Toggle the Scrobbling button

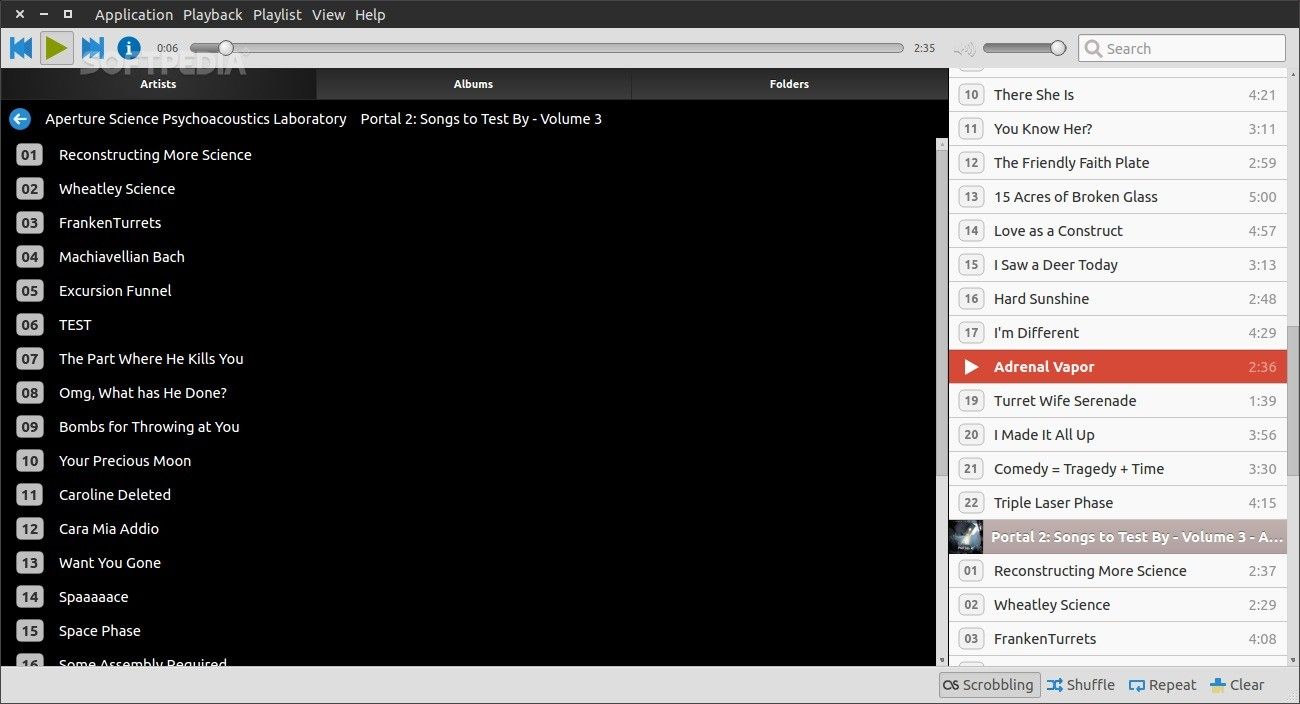[989, 685]
